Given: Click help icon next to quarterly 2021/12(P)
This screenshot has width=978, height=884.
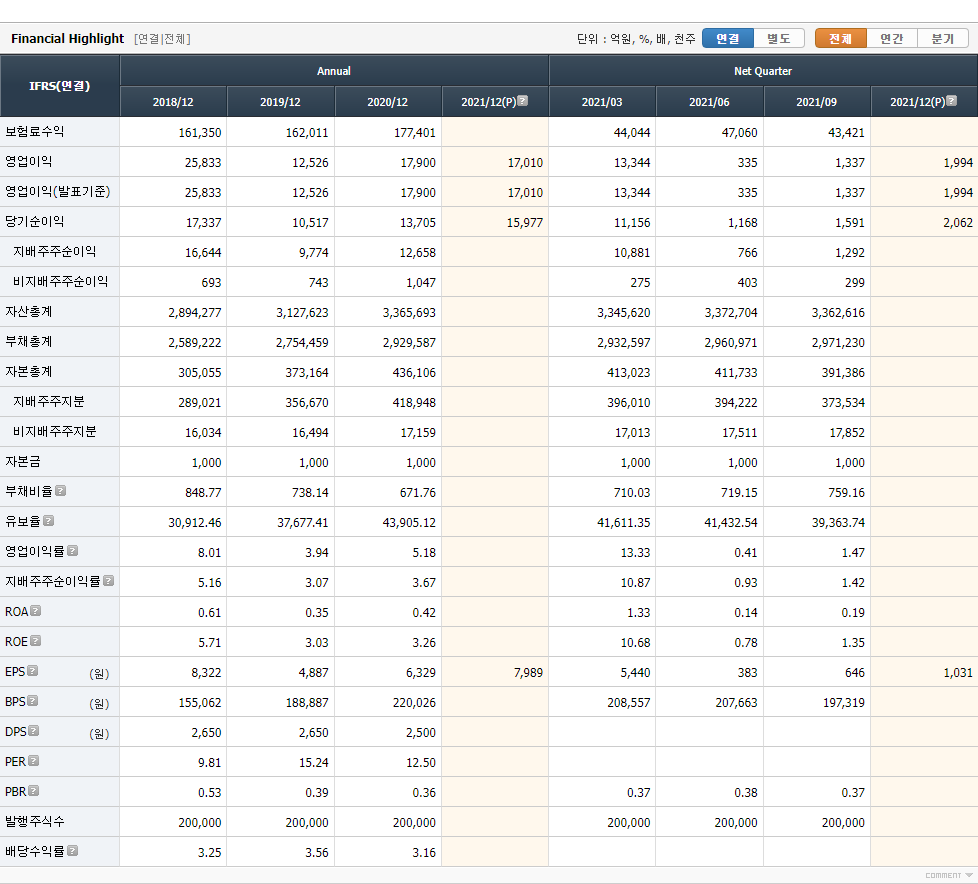Looking at the screenshot, I should 951,100.
